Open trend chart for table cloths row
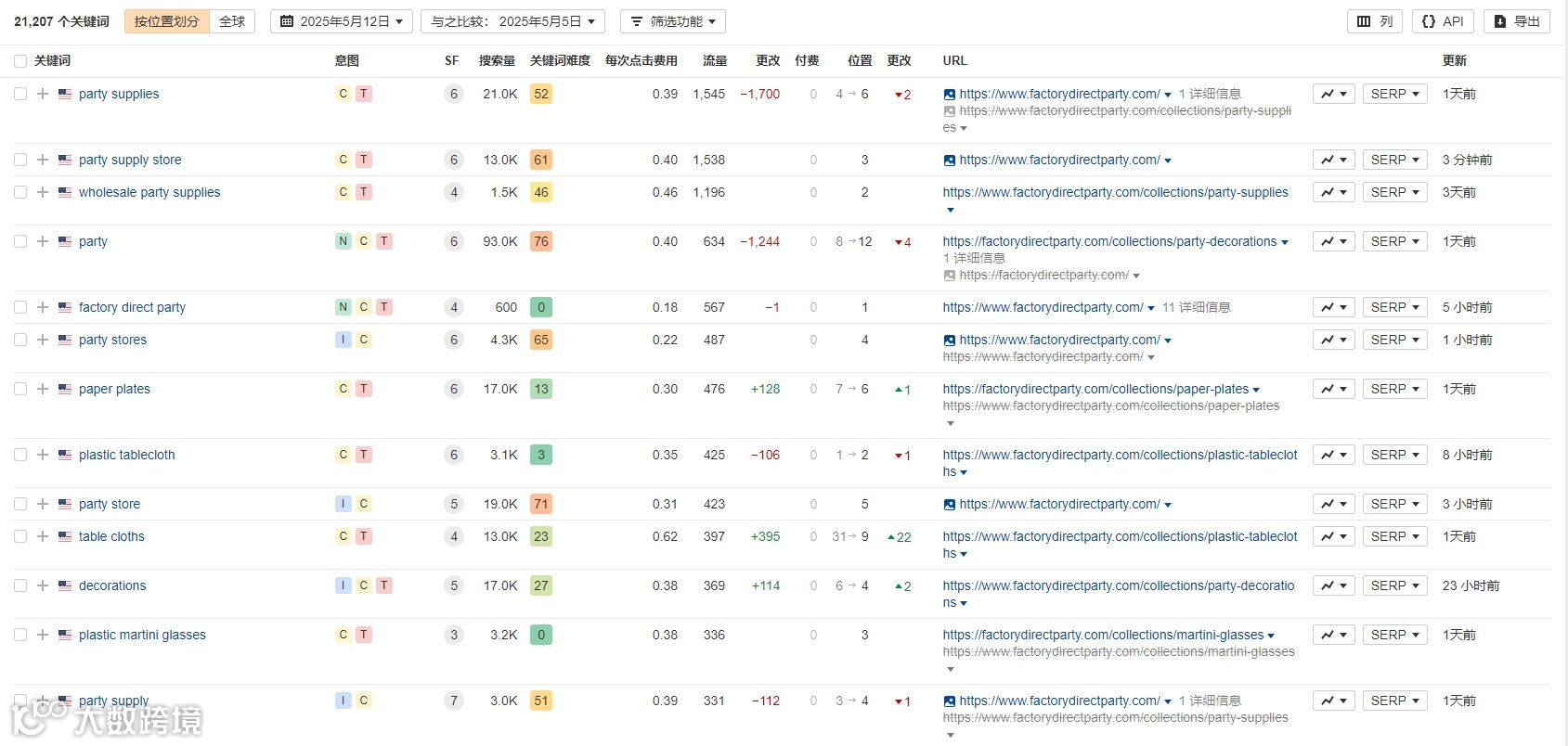 (x=1334, y=536)
